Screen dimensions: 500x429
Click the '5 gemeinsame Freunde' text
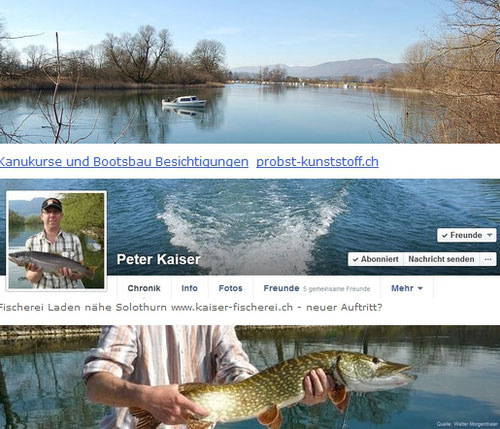click(337, 289)
